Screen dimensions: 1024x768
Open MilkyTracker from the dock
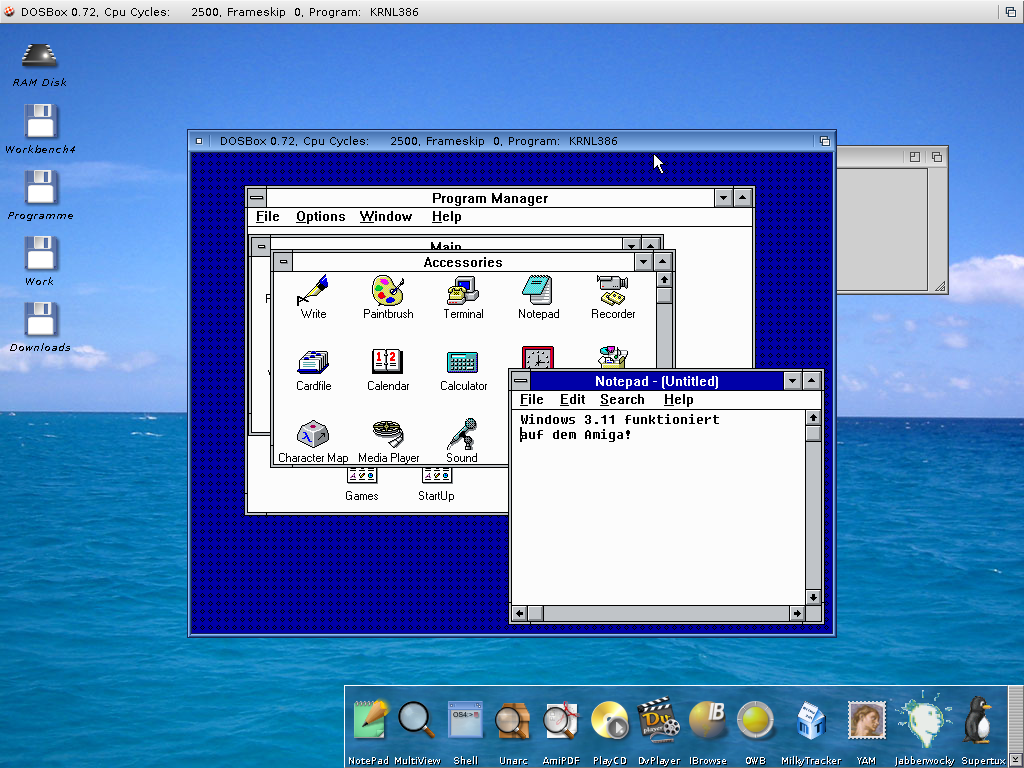(x=810, y=720)
